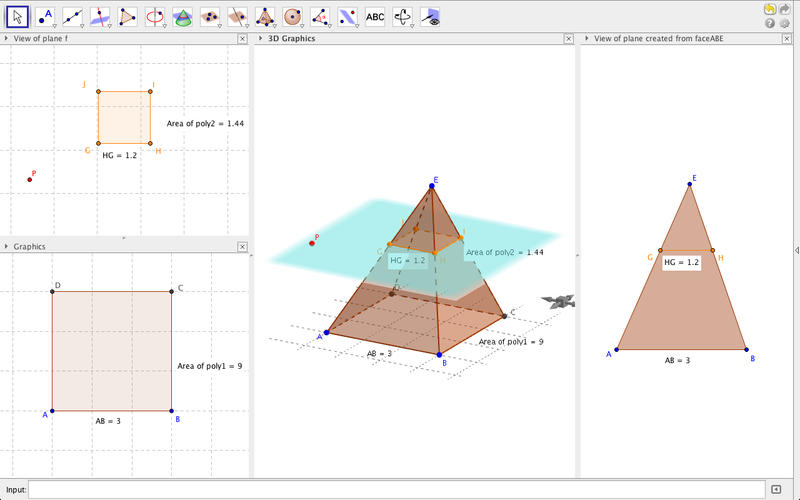800x500 pixels.
Task: Pick the Circle with Axis tool
Action: 155,16
